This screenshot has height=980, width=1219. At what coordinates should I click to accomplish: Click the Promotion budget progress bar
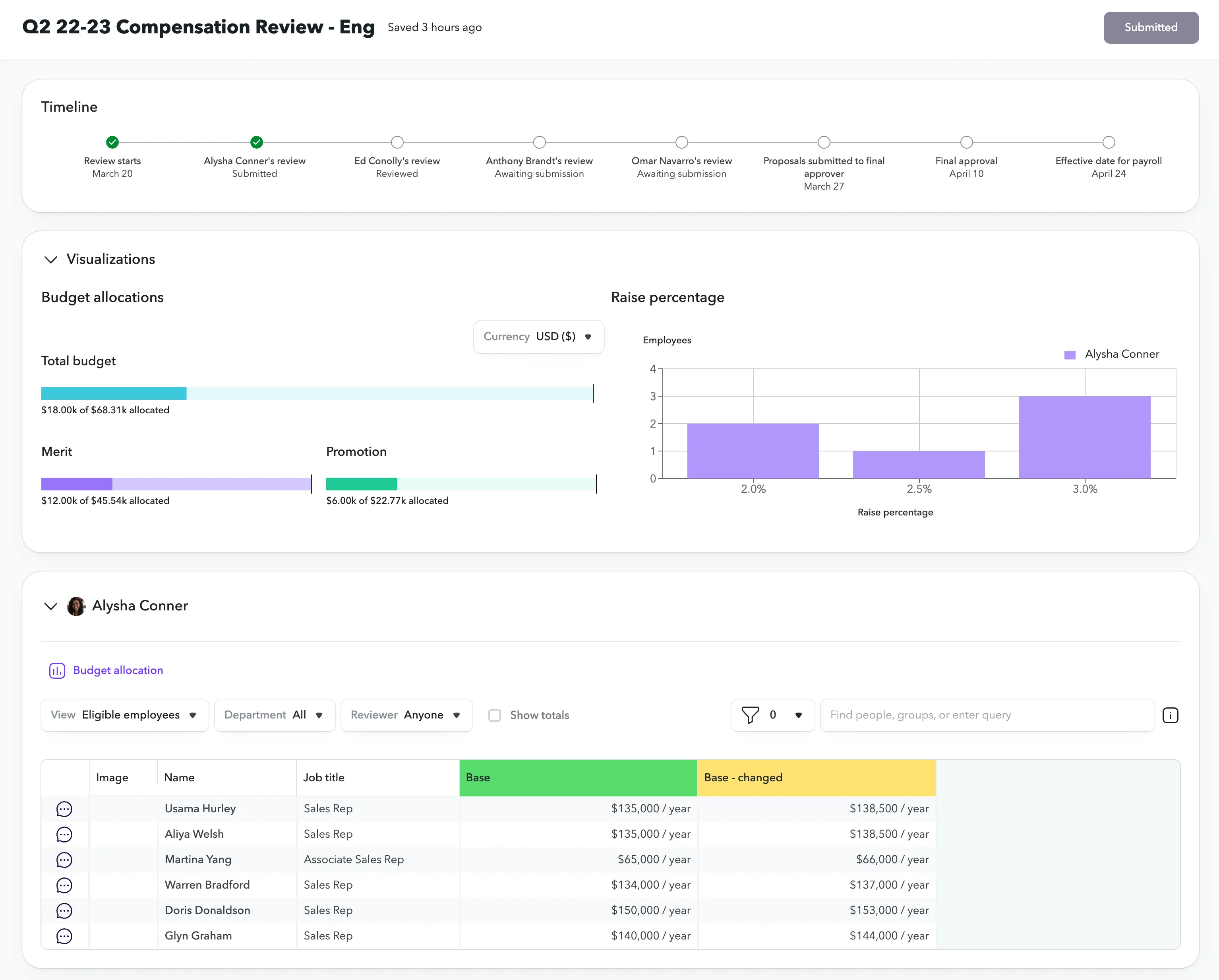pos(461,484)
